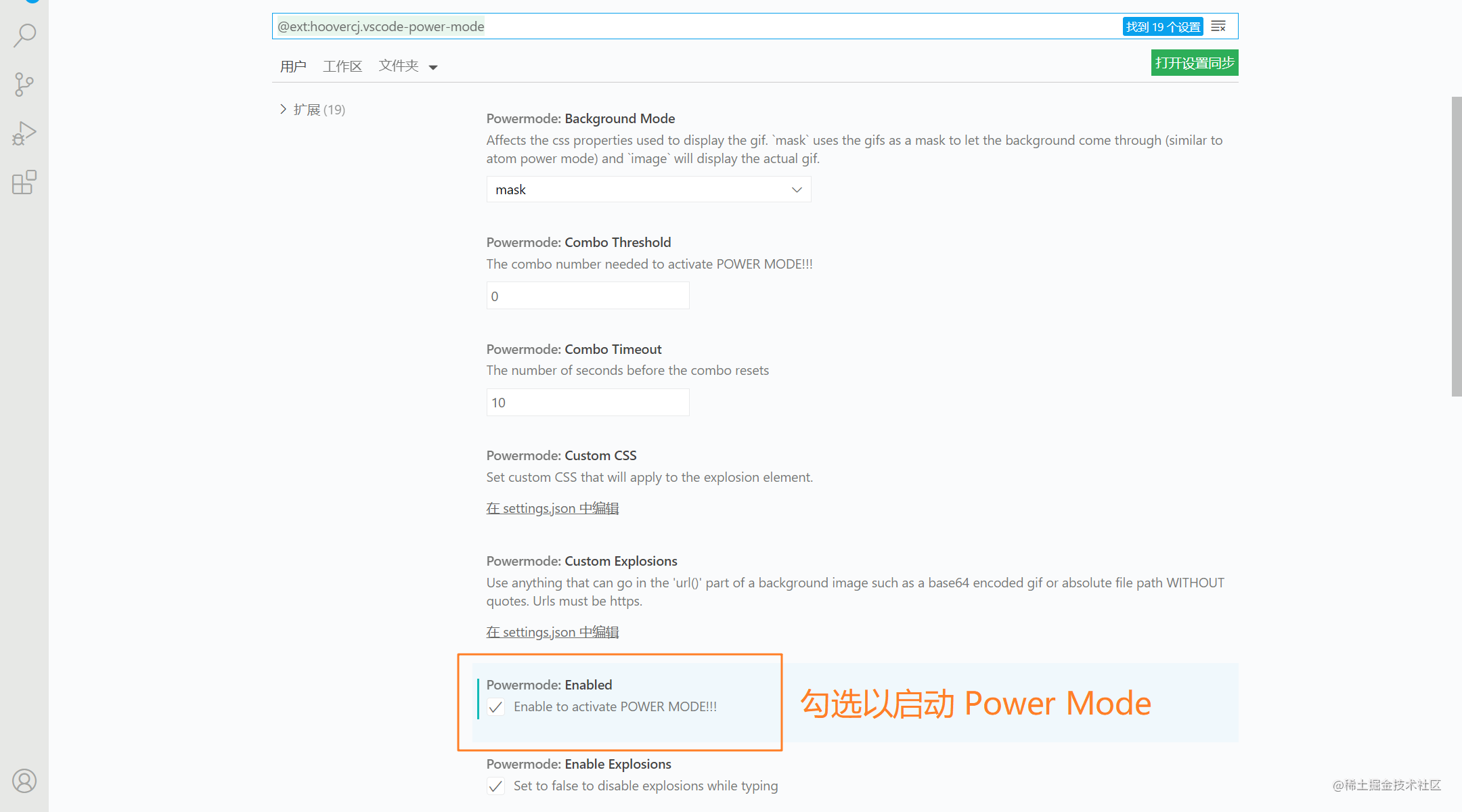Open settings.json link under Custom Explosions
The width and height of the screenshot is (1462, 812).
pyautogui.click(x=552, y=631)
